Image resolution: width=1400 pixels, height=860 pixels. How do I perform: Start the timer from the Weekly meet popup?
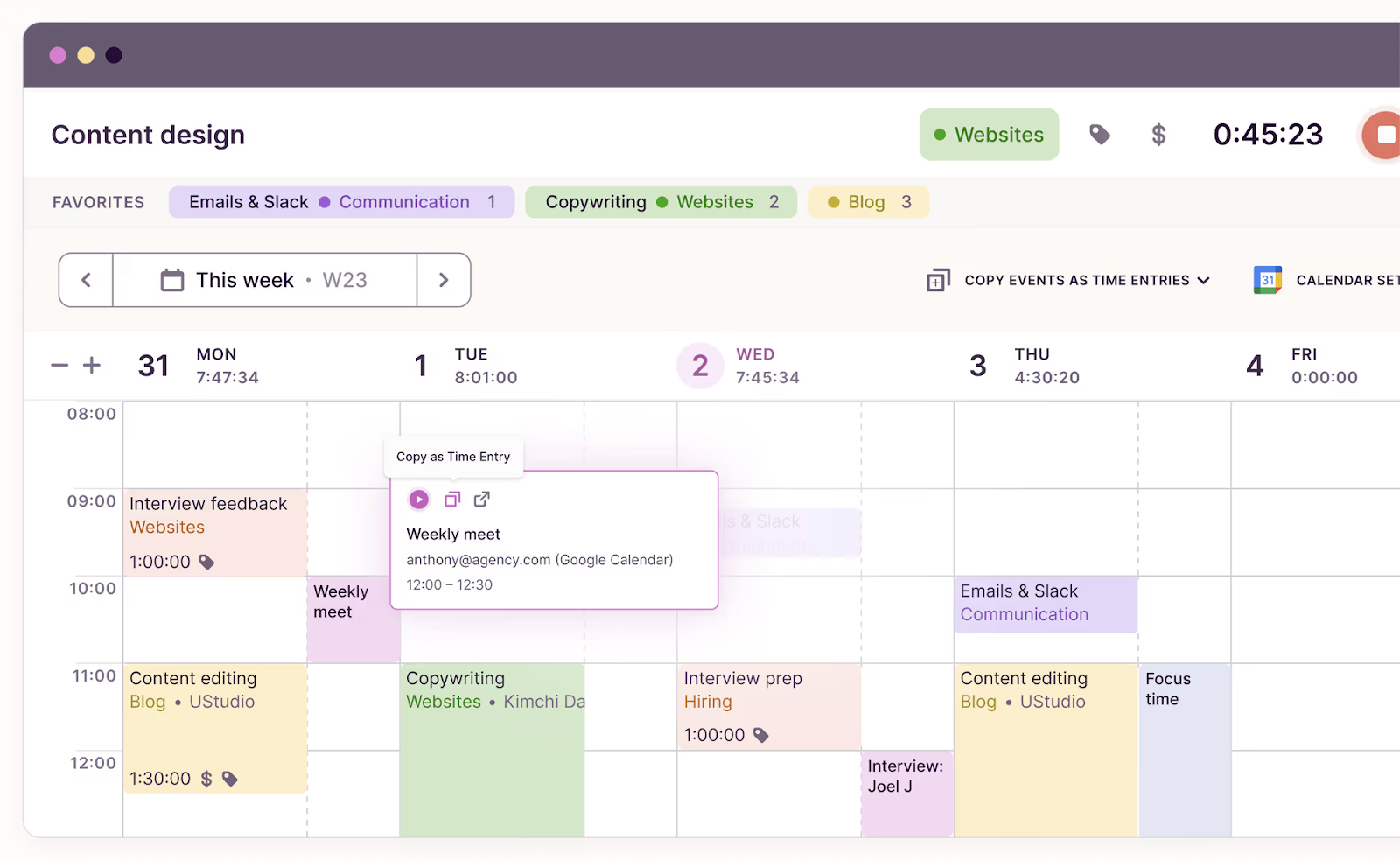(x=419, y=500)
